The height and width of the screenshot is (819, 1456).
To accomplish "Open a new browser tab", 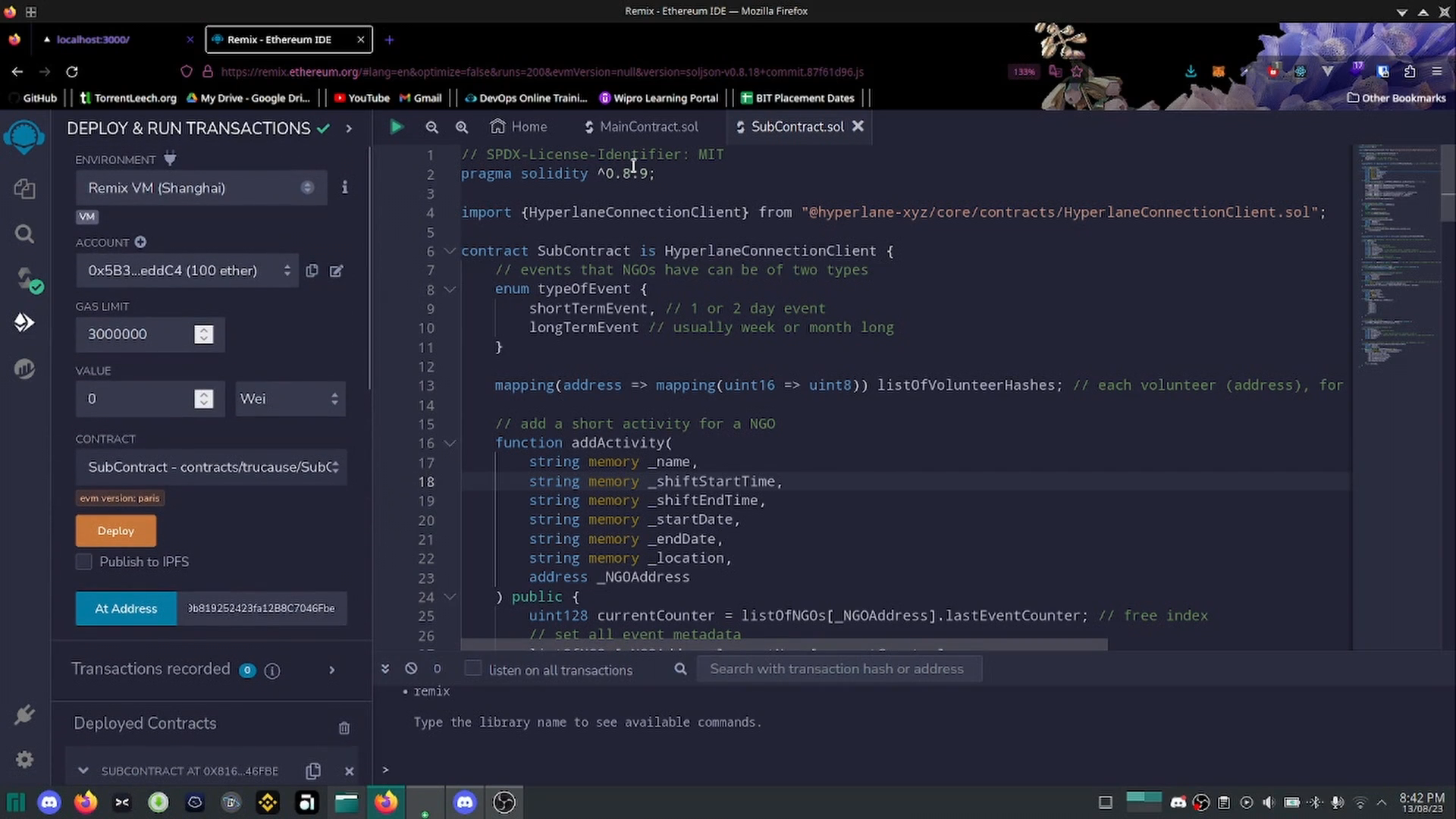I will 389,39.
